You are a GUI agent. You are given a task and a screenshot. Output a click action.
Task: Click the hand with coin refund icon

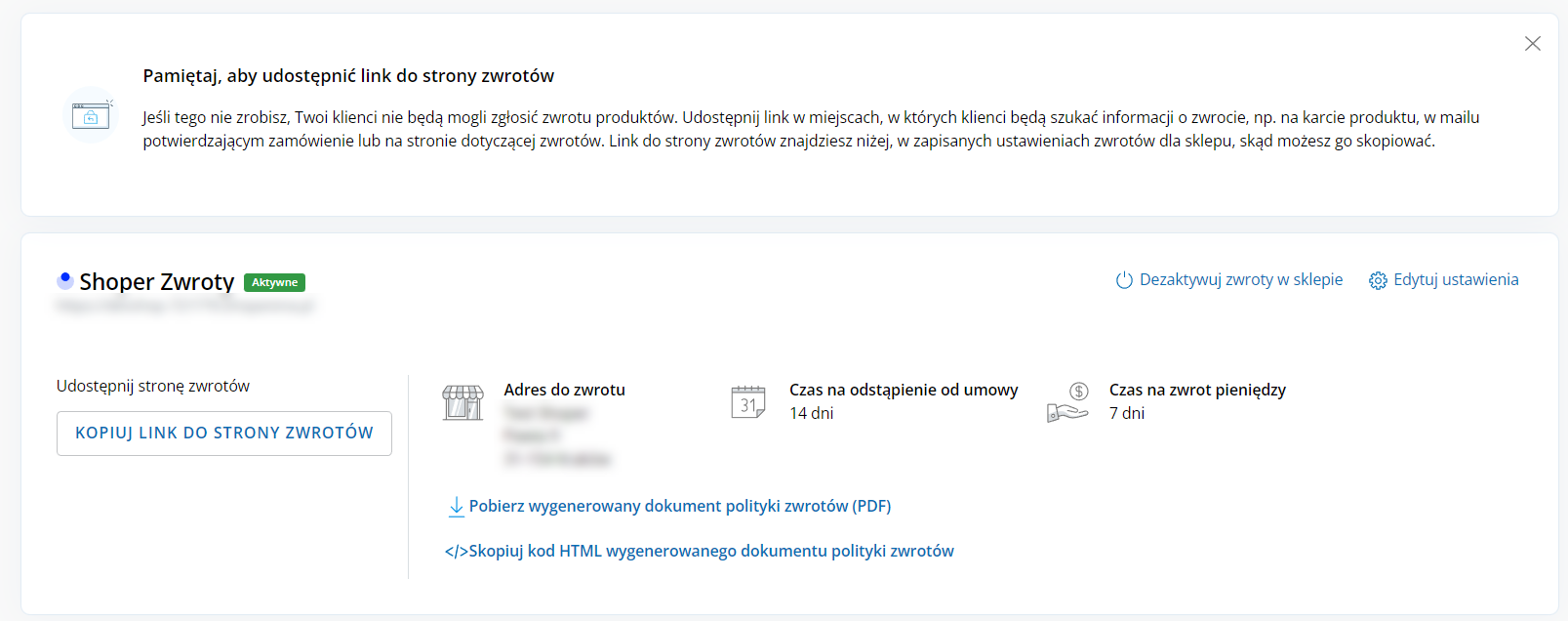1068,402
